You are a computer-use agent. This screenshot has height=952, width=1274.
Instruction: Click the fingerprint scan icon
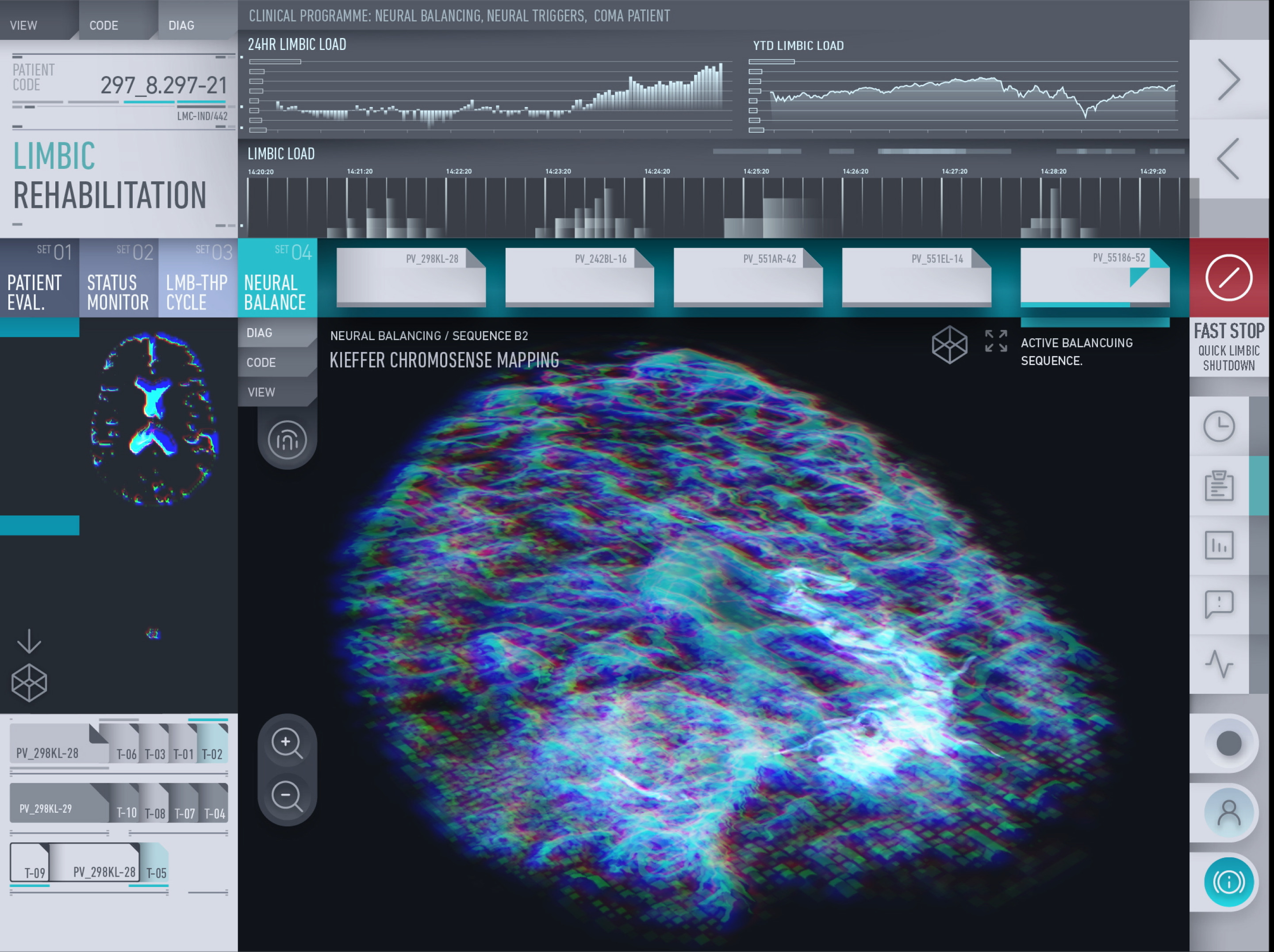tap(287, 440)
